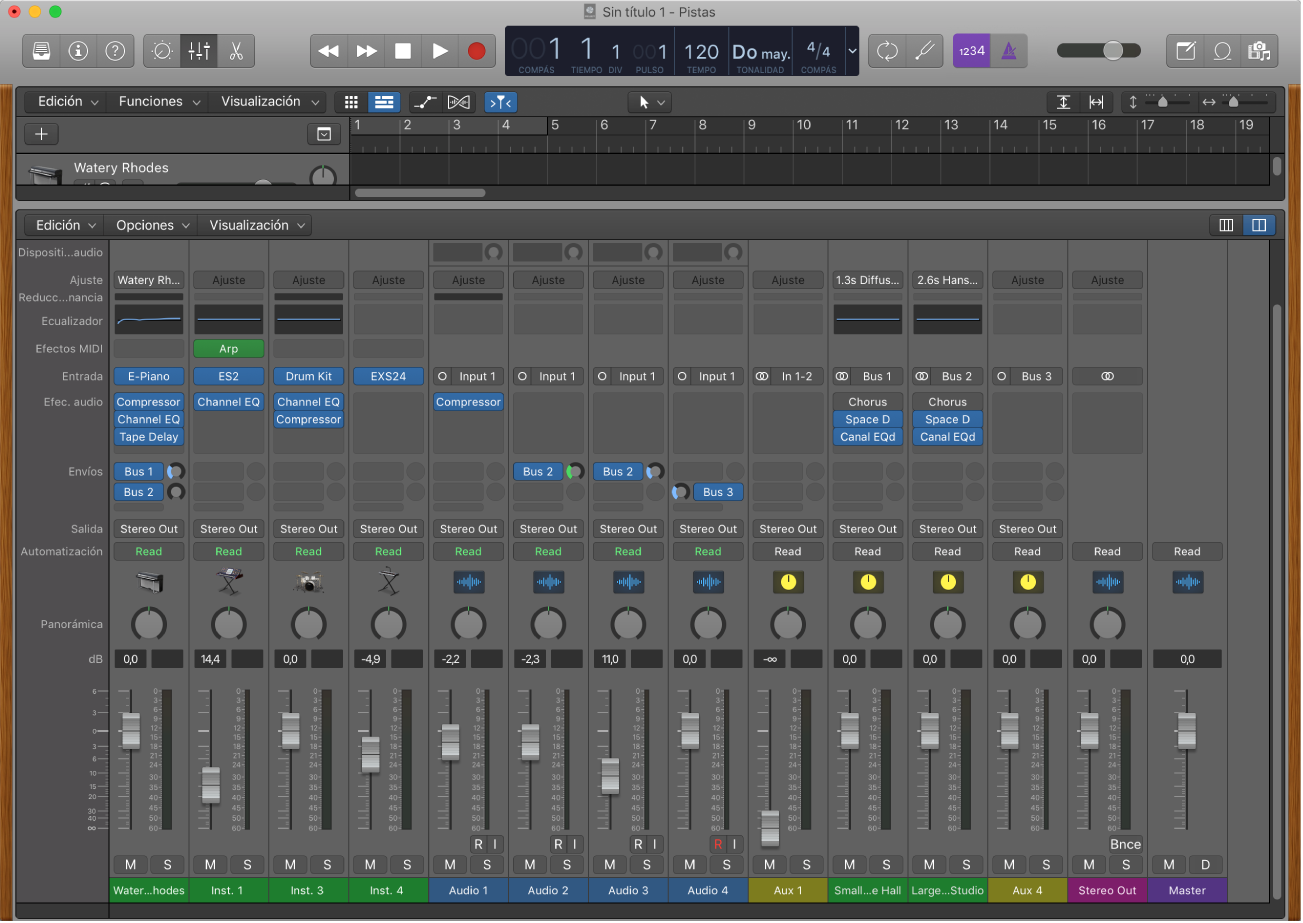Viewport: 1303px width, 923px height.
Task: Click the Read automation button on Inst. 1
Action: pyautogui.click(x=228, y=551)
